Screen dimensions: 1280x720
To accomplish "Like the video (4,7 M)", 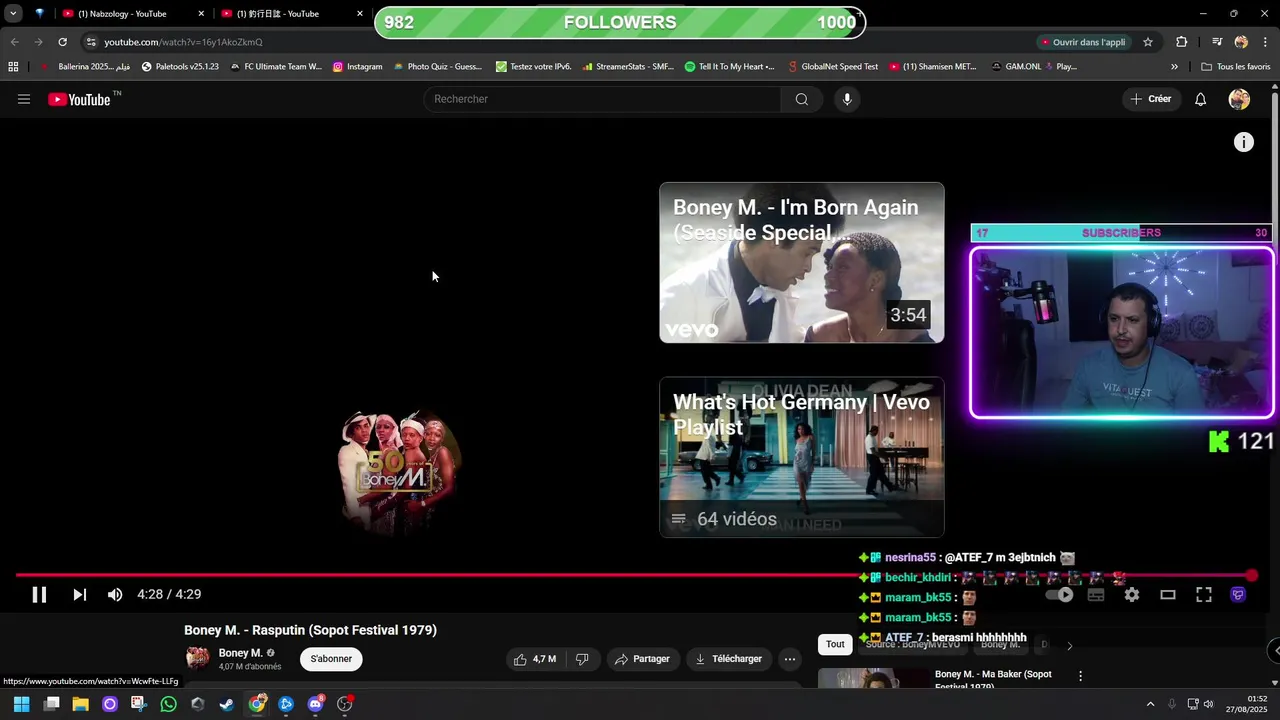I will coord(535,659).
